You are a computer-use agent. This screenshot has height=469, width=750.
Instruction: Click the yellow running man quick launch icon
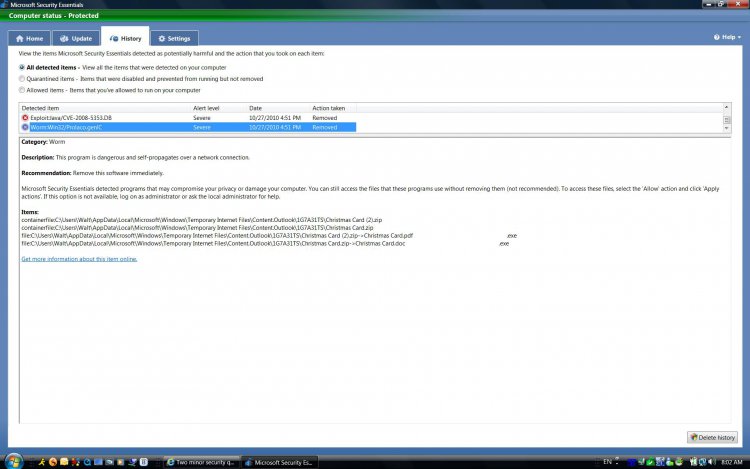click(x=42, y=462)
